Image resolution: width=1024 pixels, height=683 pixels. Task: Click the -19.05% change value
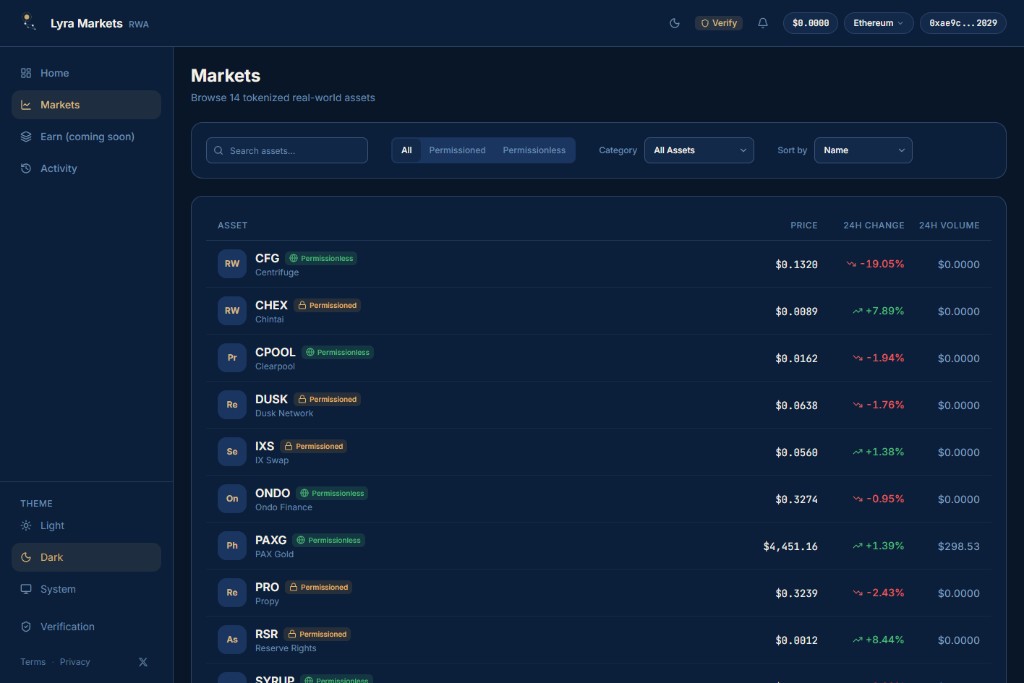882,264
